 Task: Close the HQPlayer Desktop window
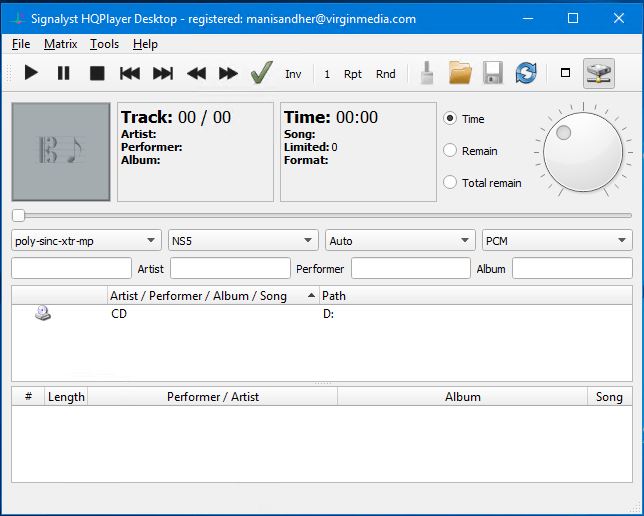(619, 18)
